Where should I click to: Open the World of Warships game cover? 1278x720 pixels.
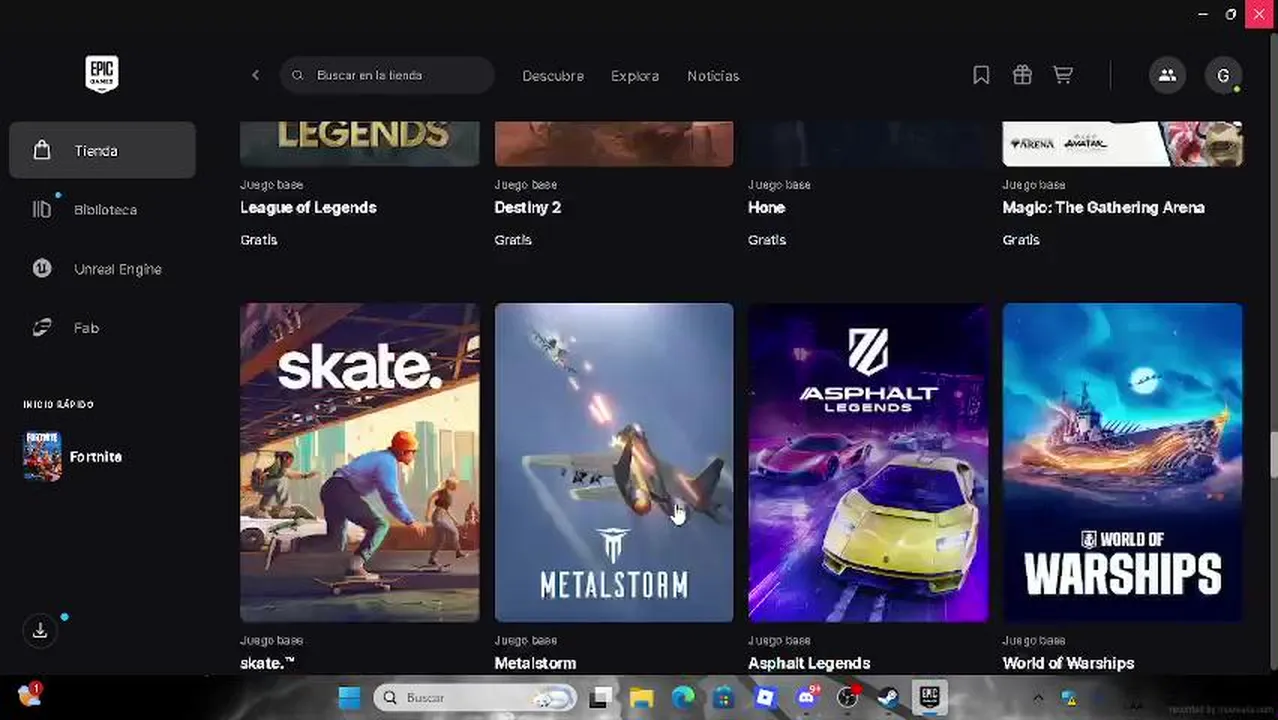(1122, 462)
